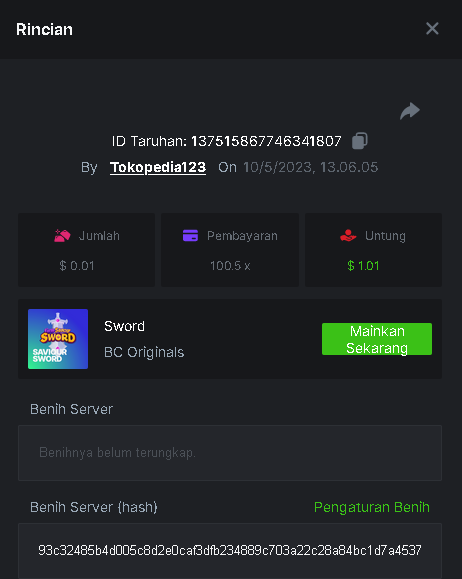The width and height of the screenshot is (462, 579).
Task: Click the $ 1.01 profit value
Action: (x=363, y=265)
